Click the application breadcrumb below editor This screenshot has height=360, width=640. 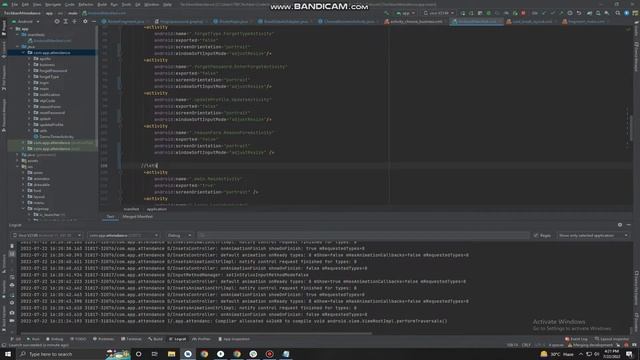[157, 209]
